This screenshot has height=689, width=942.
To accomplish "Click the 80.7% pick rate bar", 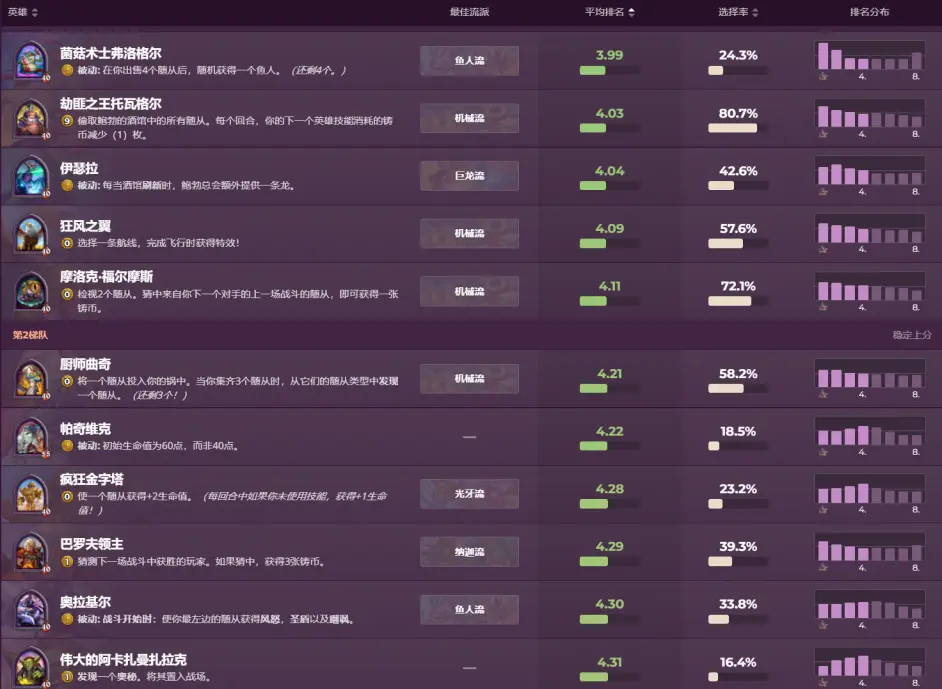I will (732, 128).
